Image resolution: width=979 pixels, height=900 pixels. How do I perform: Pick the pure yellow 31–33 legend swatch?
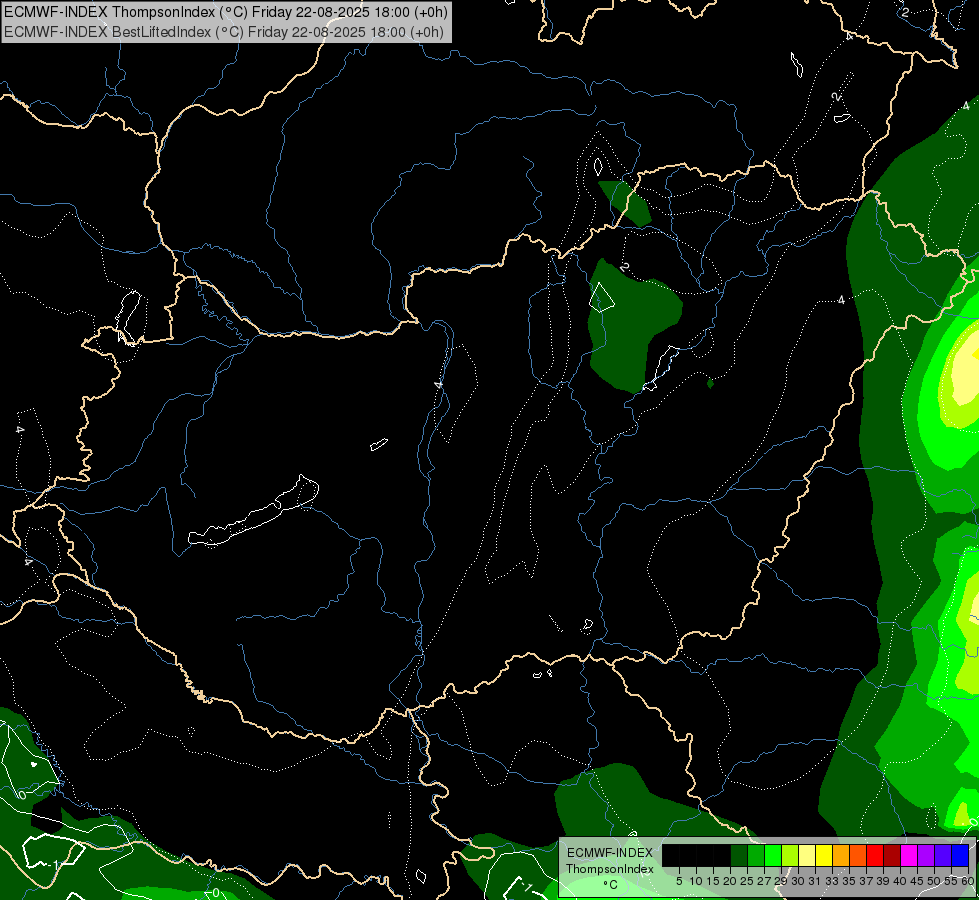click(x=824, y=855)
